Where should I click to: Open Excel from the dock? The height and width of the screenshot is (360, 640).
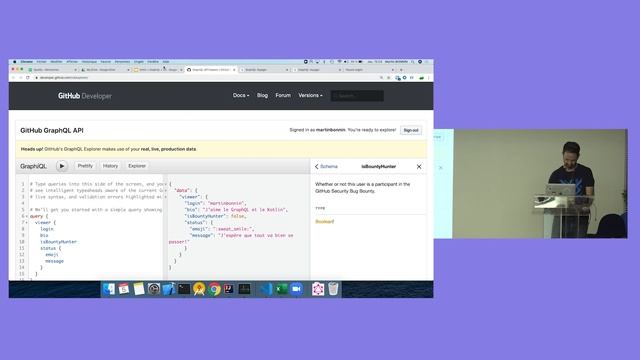(281, 289)
